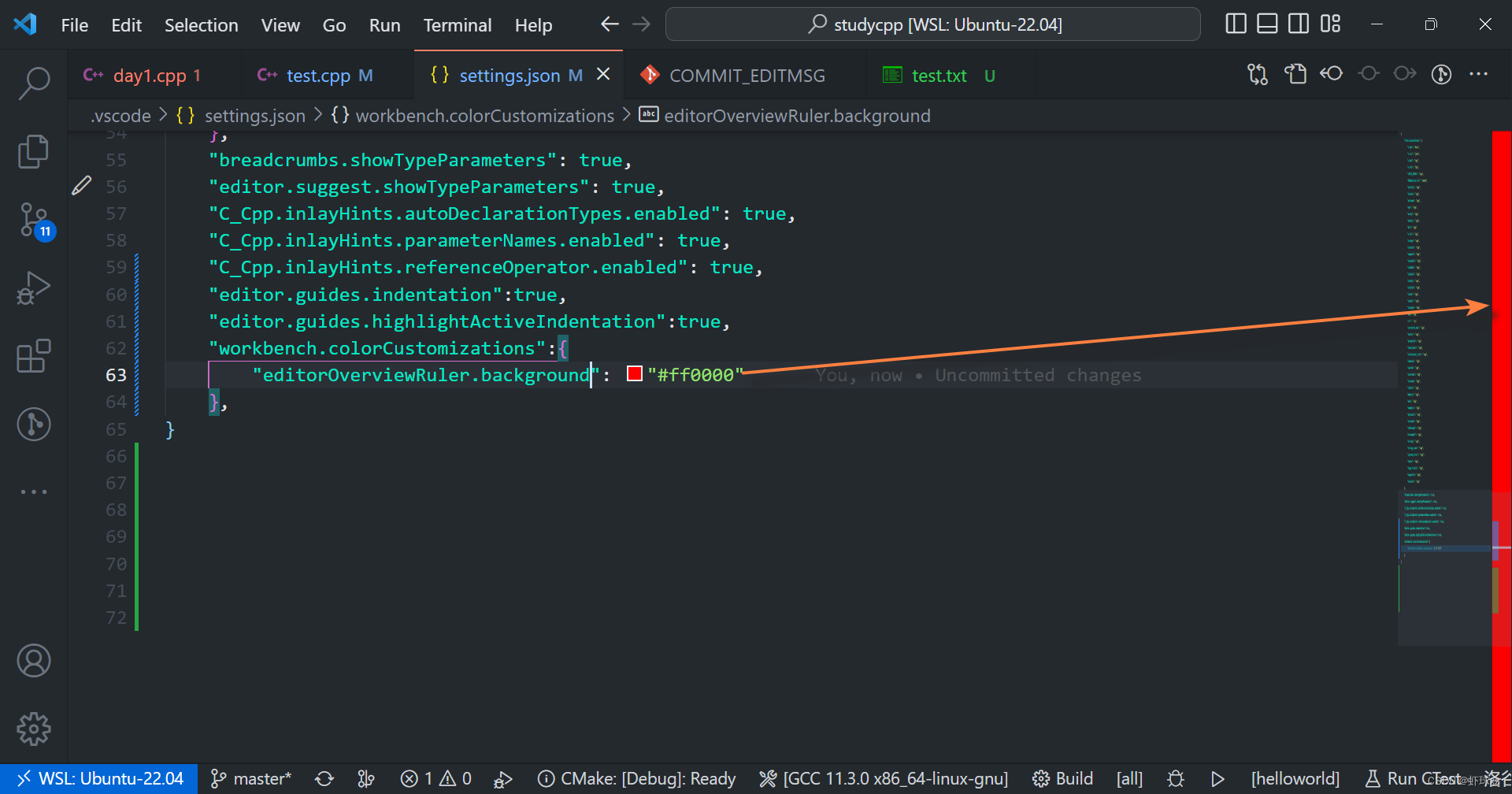Switch to the day1.cpp tab
This screenshot has width=1512, height=794.
click(x=154, y=76)
